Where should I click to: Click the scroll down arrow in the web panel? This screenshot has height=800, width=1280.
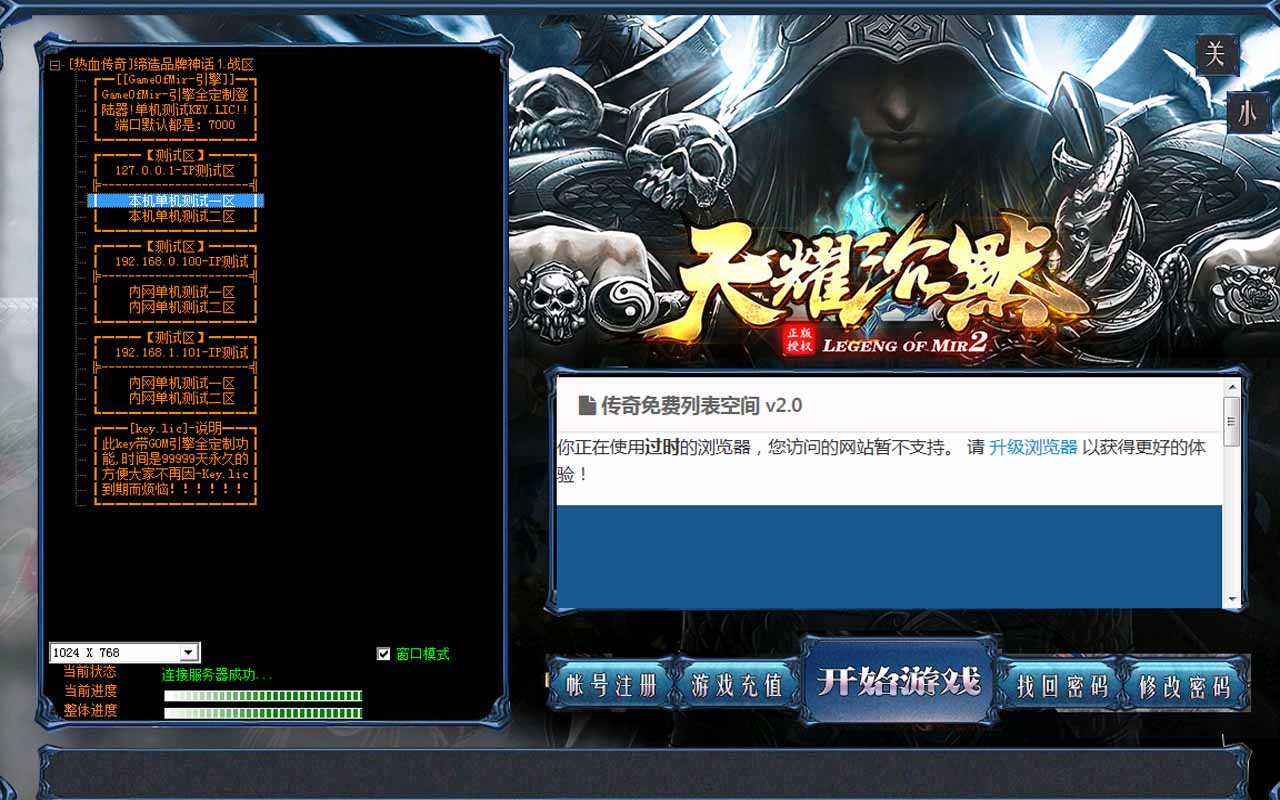pos(1232,600)
